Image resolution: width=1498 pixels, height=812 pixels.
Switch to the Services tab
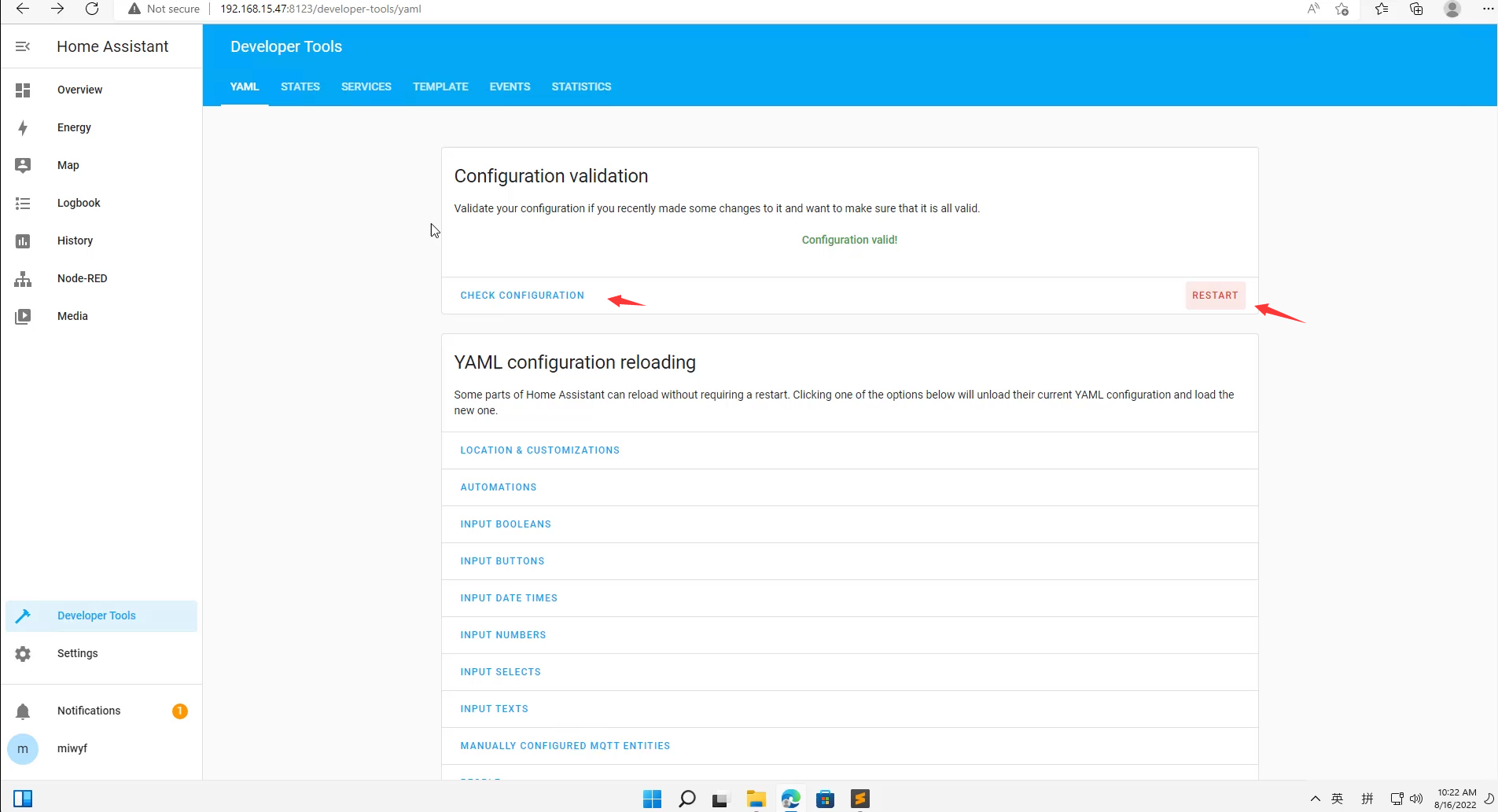366,86
